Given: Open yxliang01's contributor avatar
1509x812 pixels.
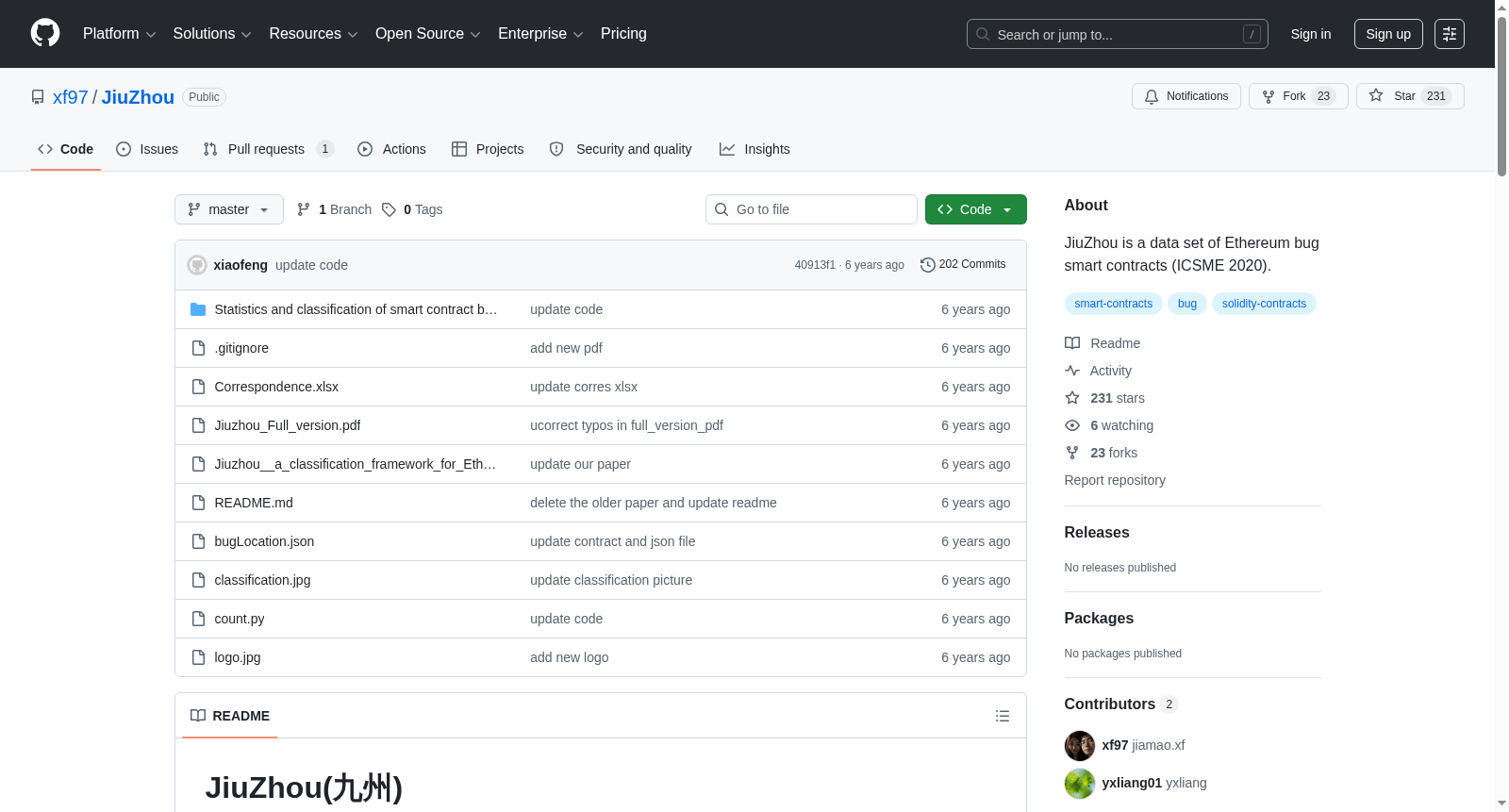Looking at the screenshot, I should 1080,783.
